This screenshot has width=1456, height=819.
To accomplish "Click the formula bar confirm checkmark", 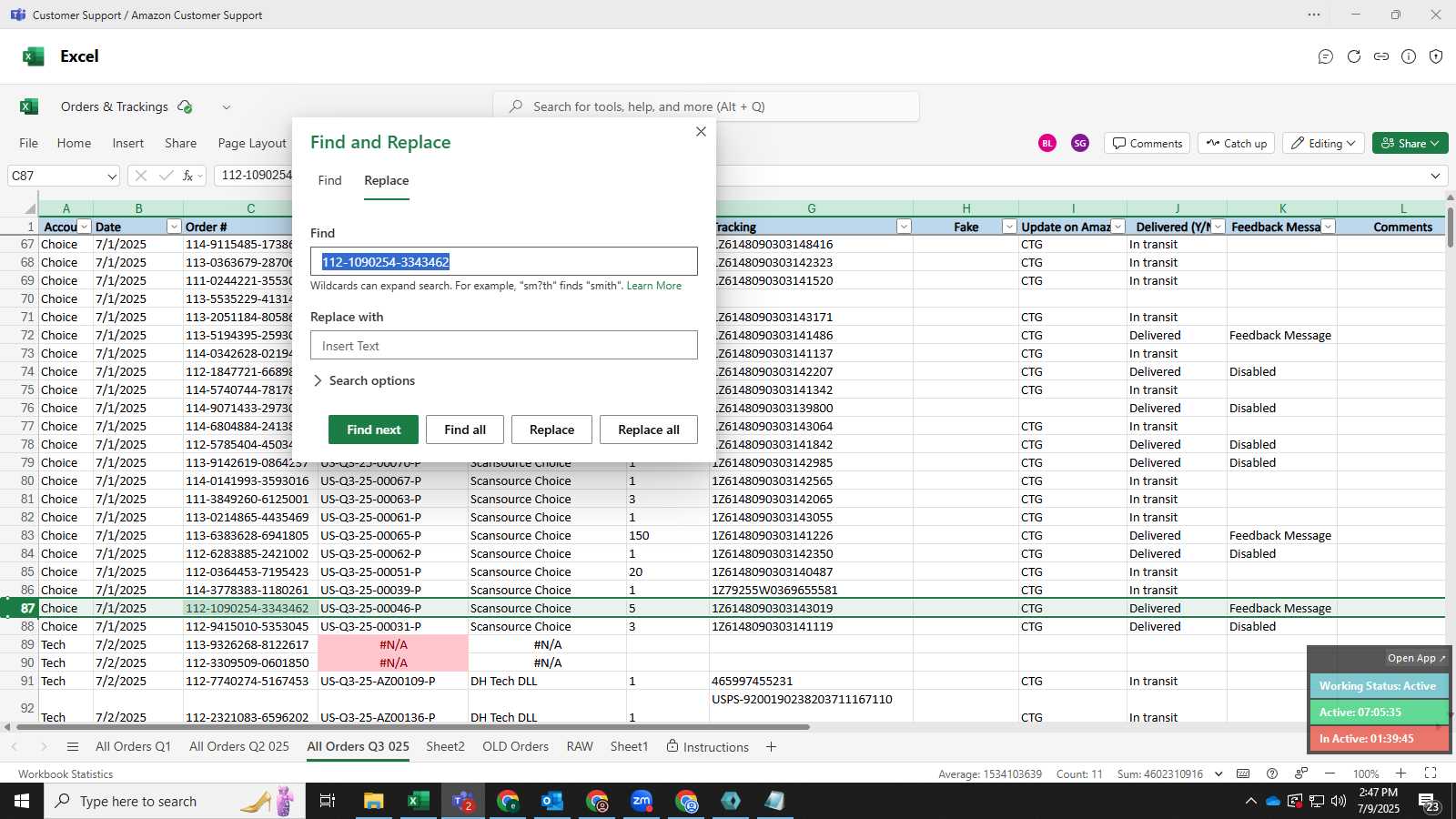I will point(166,176).
